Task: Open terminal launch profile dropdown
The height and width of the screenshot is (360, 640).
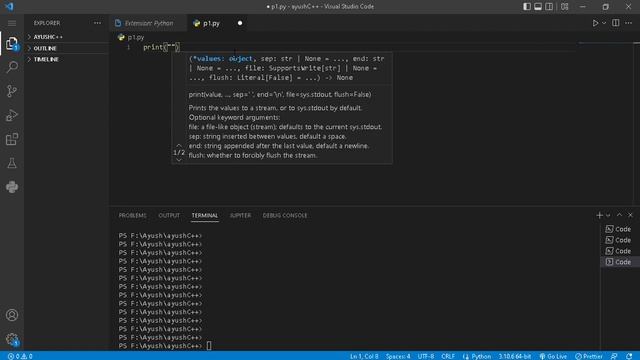Action: click(x=608, y=215)
